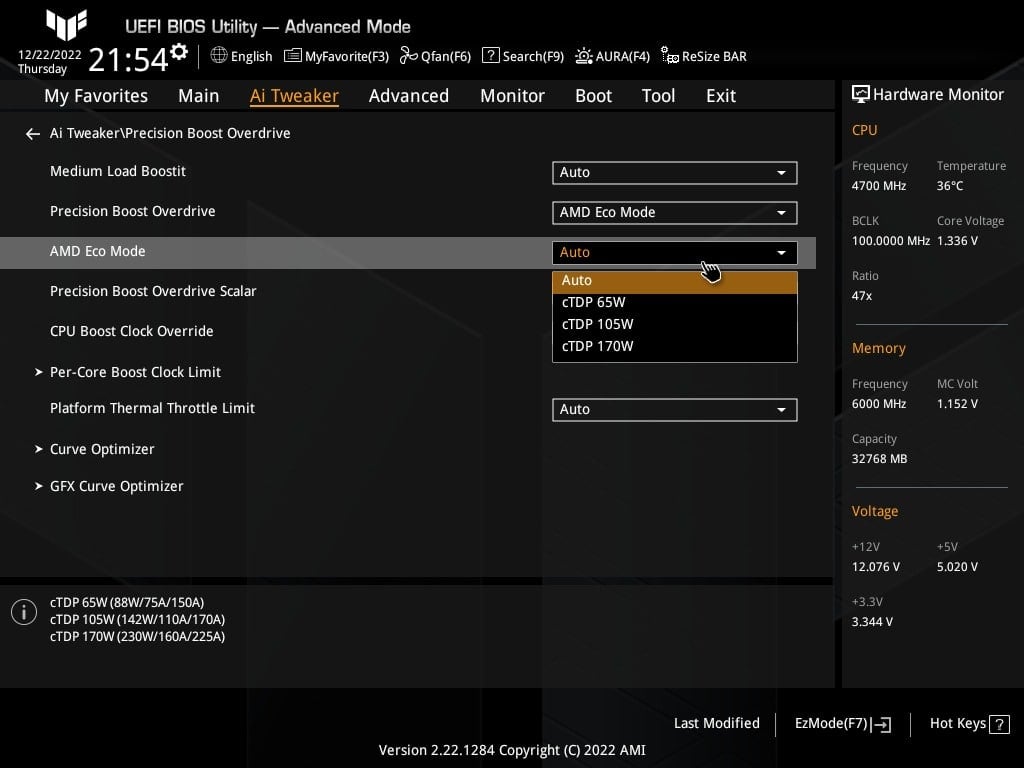Click the globe language icon
The height and width of the screenshot is (768, 1024).
click(x=219, y=56)
